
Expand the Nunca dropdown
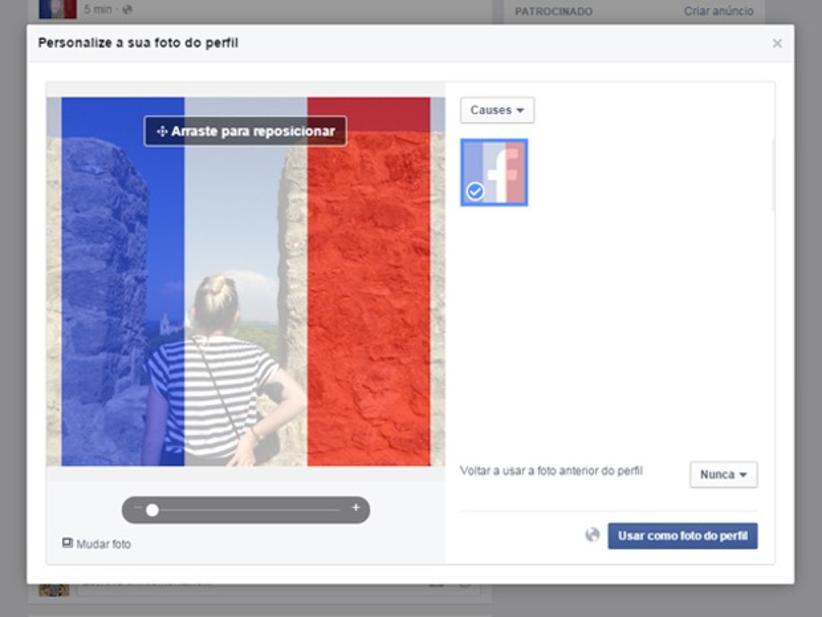coord(723,475)
